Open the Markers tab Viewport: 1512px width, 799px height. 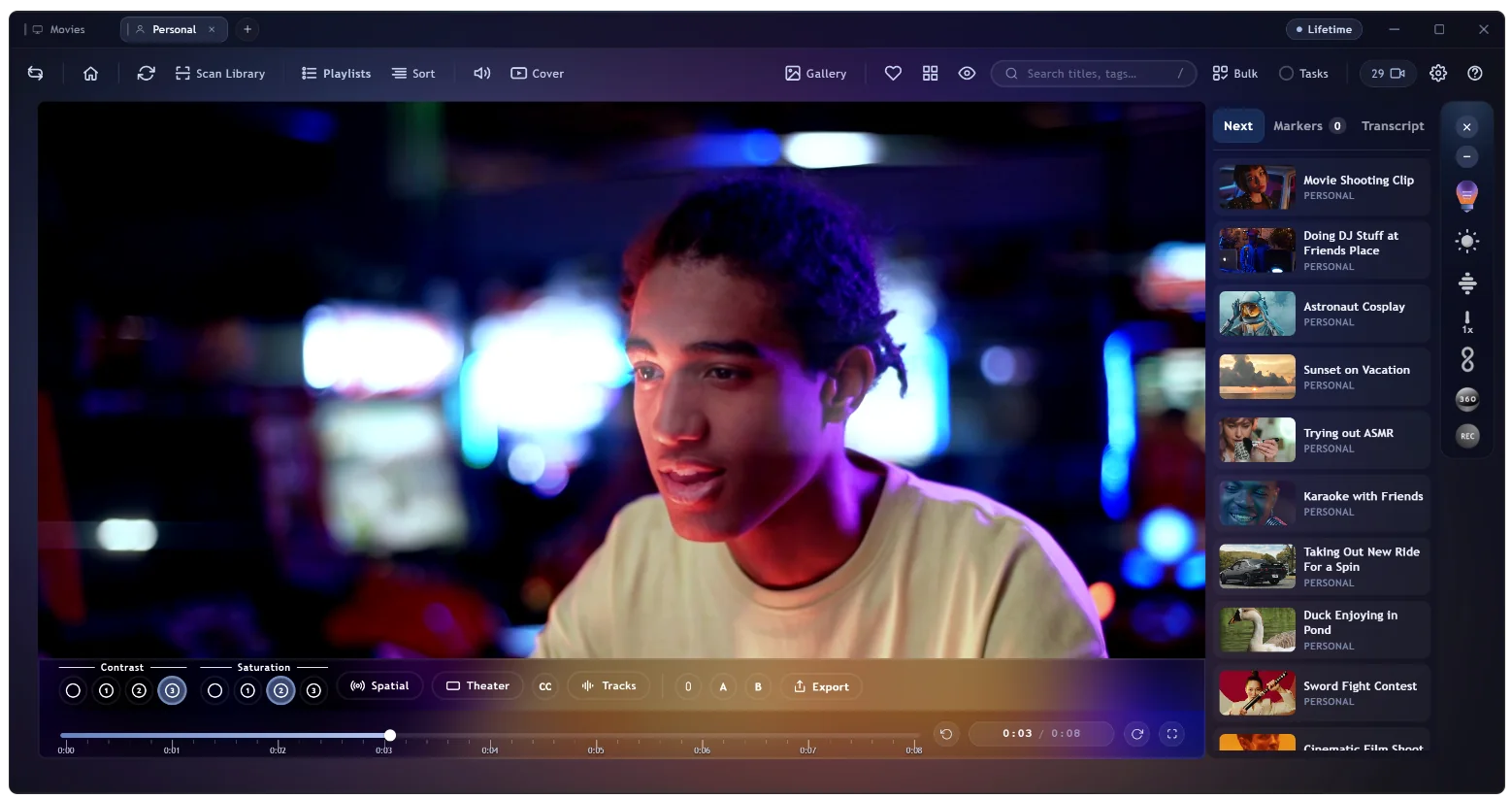pos(1308,126)
